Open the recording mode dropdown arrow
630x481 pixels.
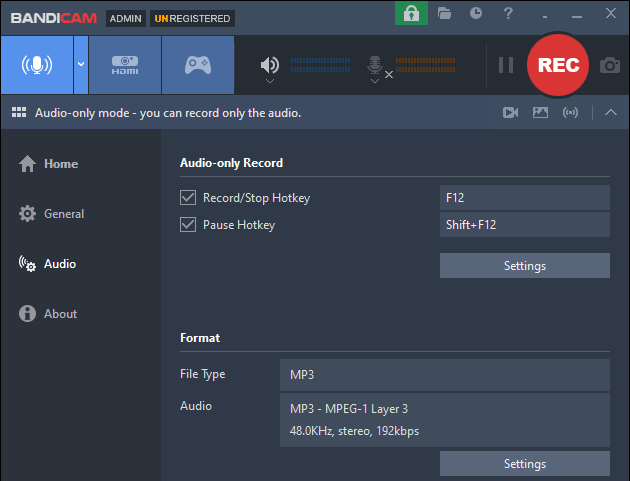coord(81,65)
